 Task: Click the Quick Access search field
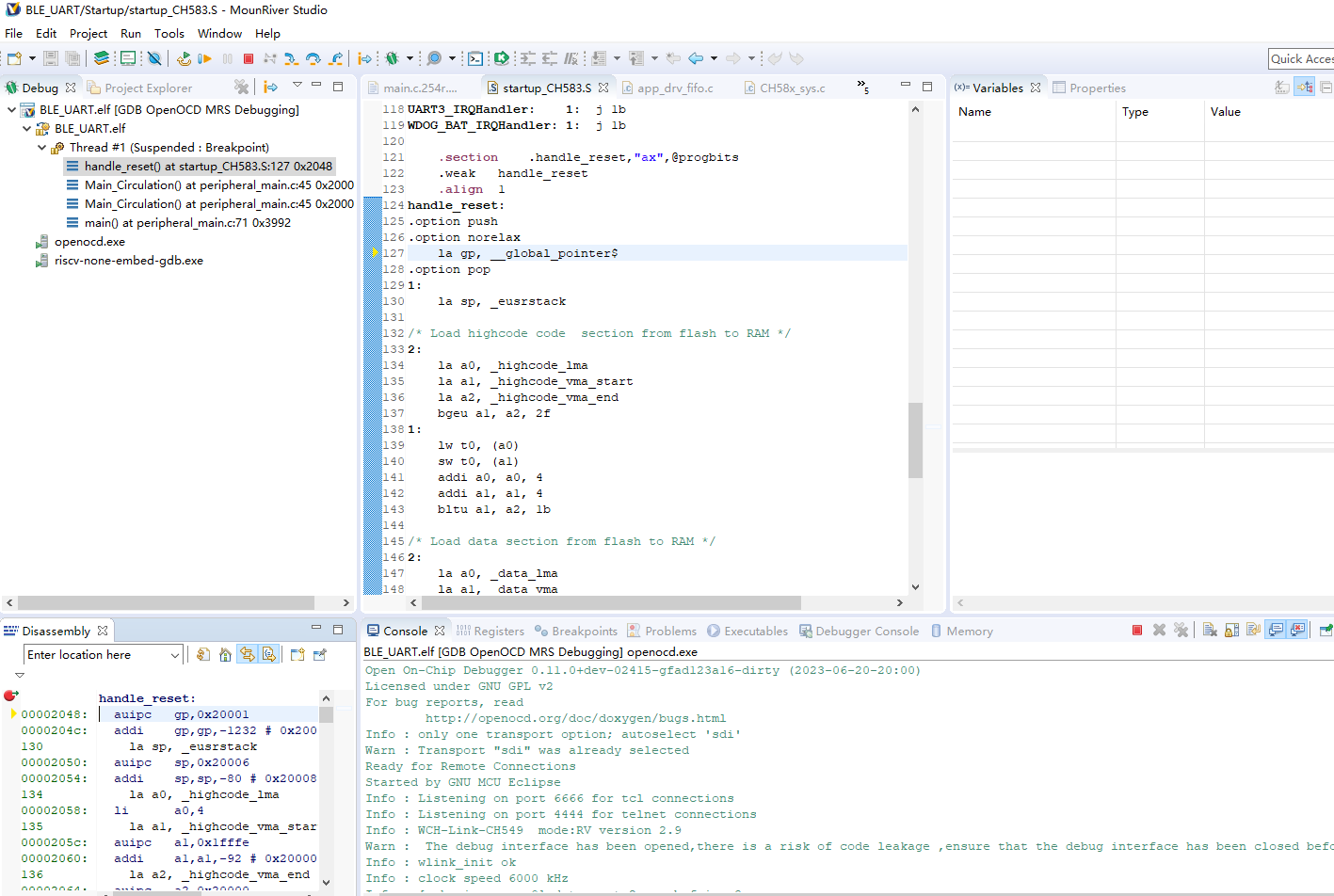click(x=1301, y=58)
